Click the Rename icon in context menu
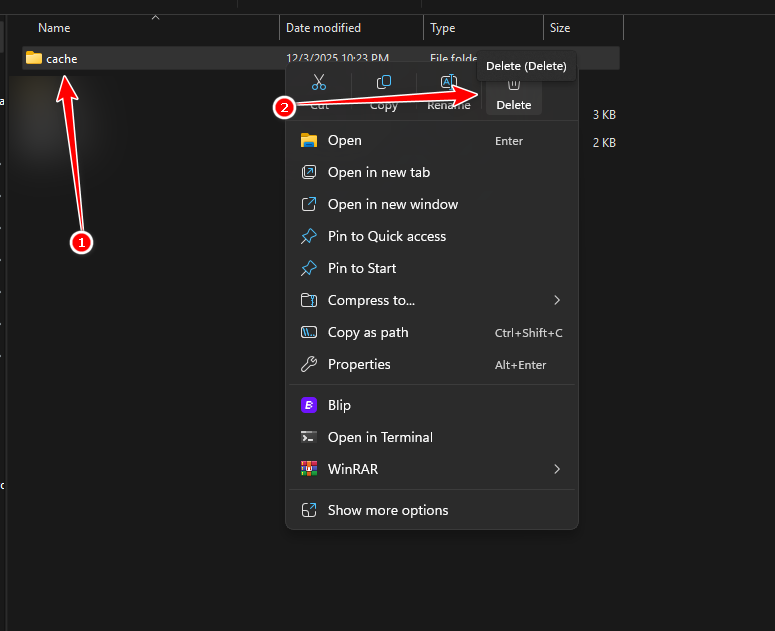Image resolution: width=775 pixels, height=631 pixels. coord(449,83)
